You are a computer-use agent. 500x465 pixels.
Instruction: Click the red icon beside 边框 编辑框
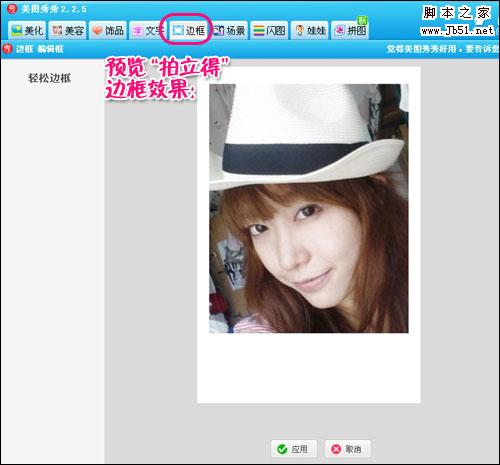(x=7, y=49)
